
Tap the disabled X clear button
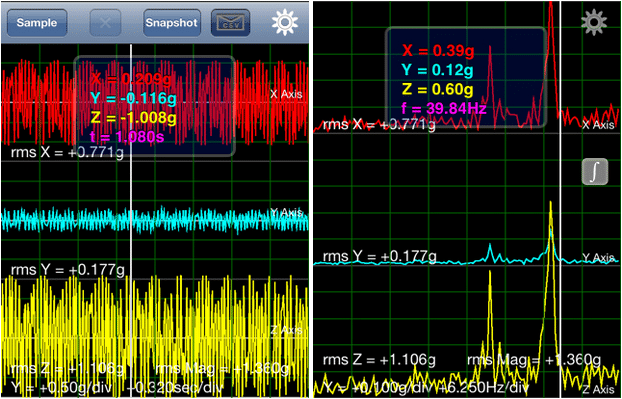(105, 23)
